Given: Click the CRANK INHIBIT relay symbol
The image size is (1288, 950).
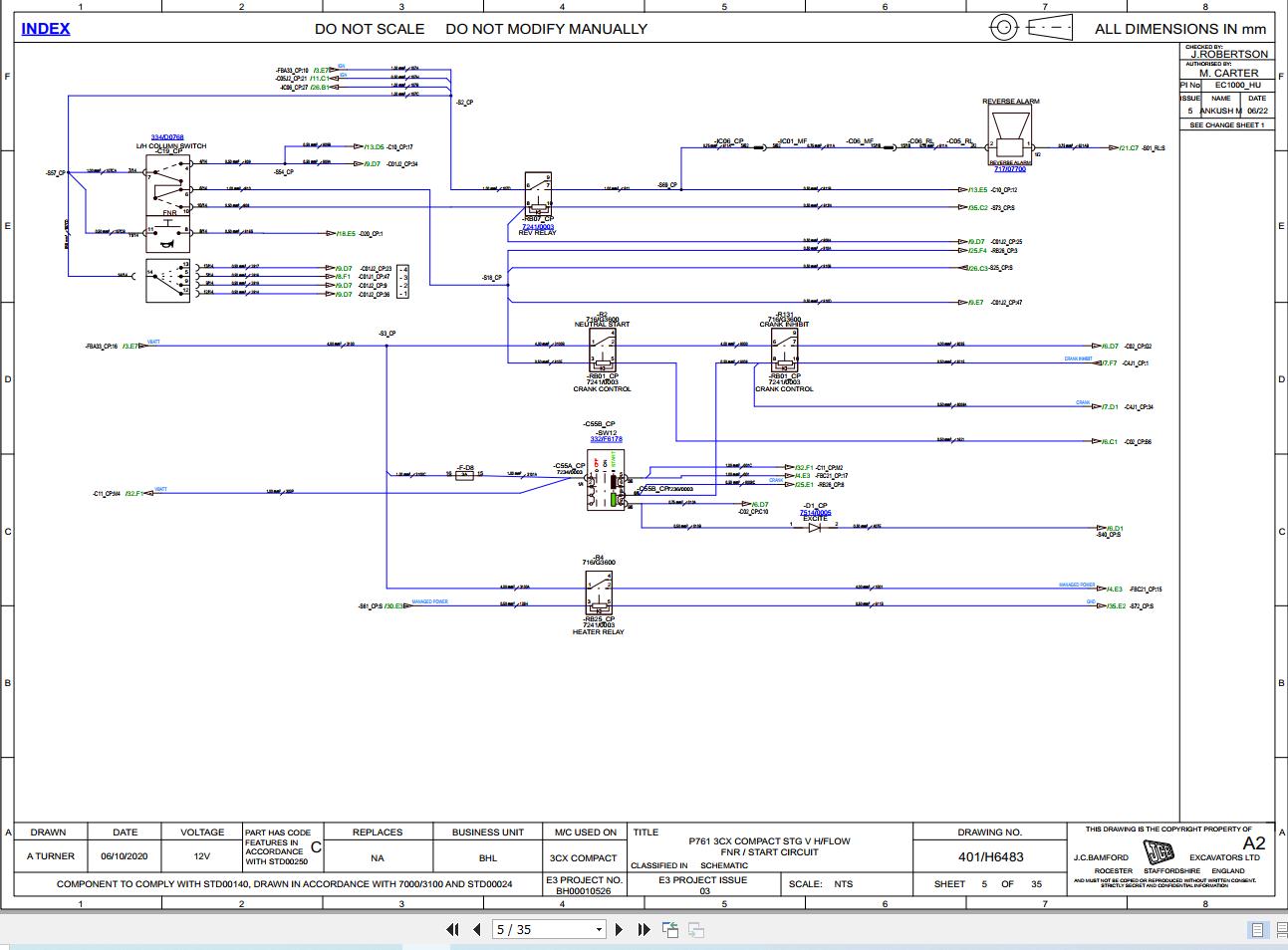Looking at the screenshot, I should pyautogui.click(x=785, y=351).
